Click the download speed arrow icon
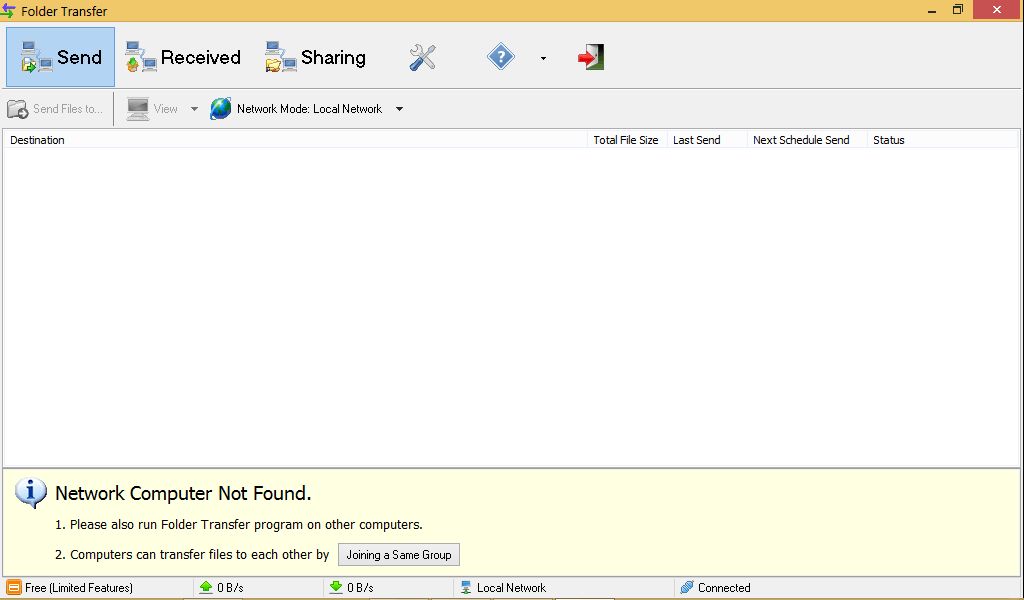This screenshot has width=1024, height=600. click(335, 588)
